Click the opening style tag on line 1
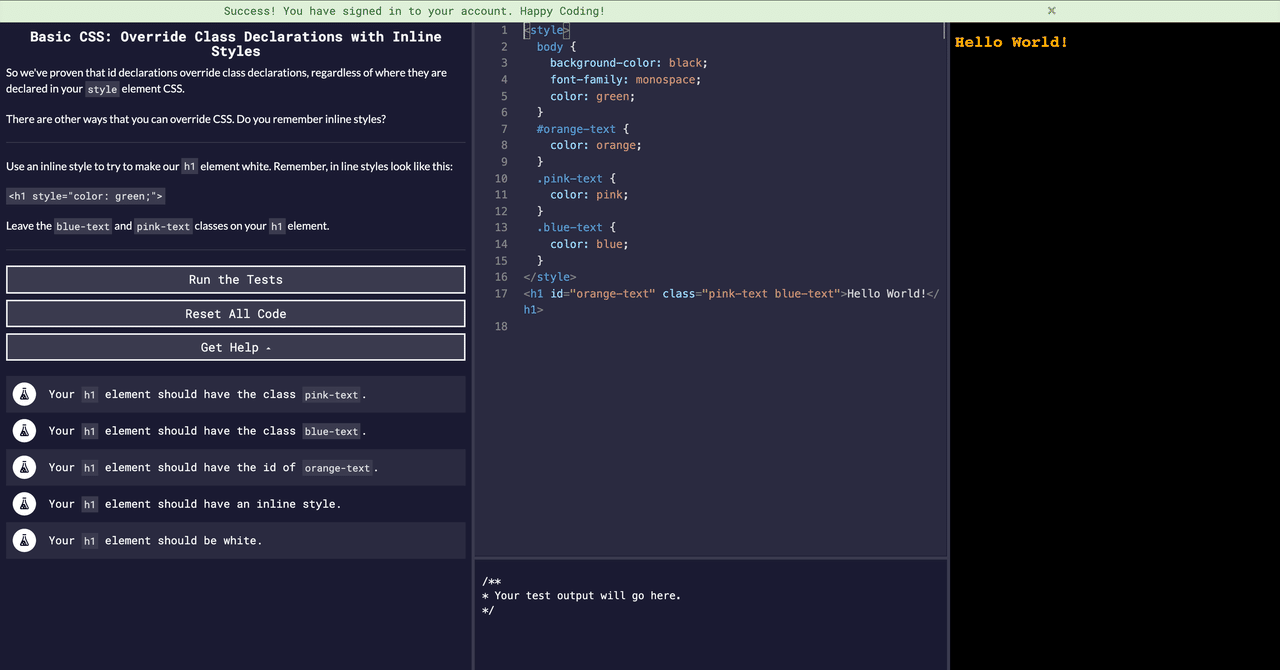The height and width of the screenshot is (670, 1280). [x=545, y=29]
